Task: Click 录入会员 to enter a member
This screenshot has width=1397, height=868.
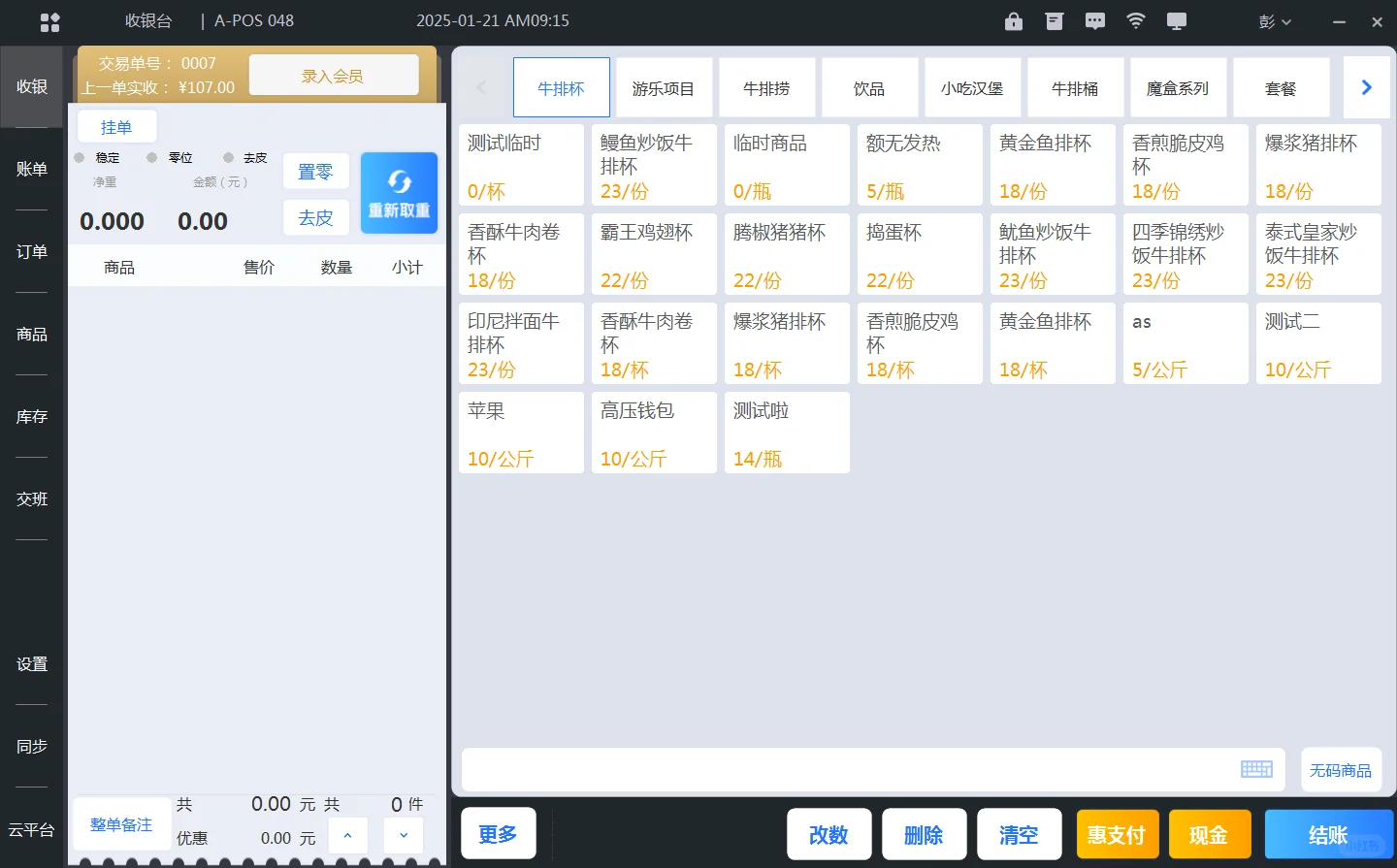Action: click(x=334, y=74)
